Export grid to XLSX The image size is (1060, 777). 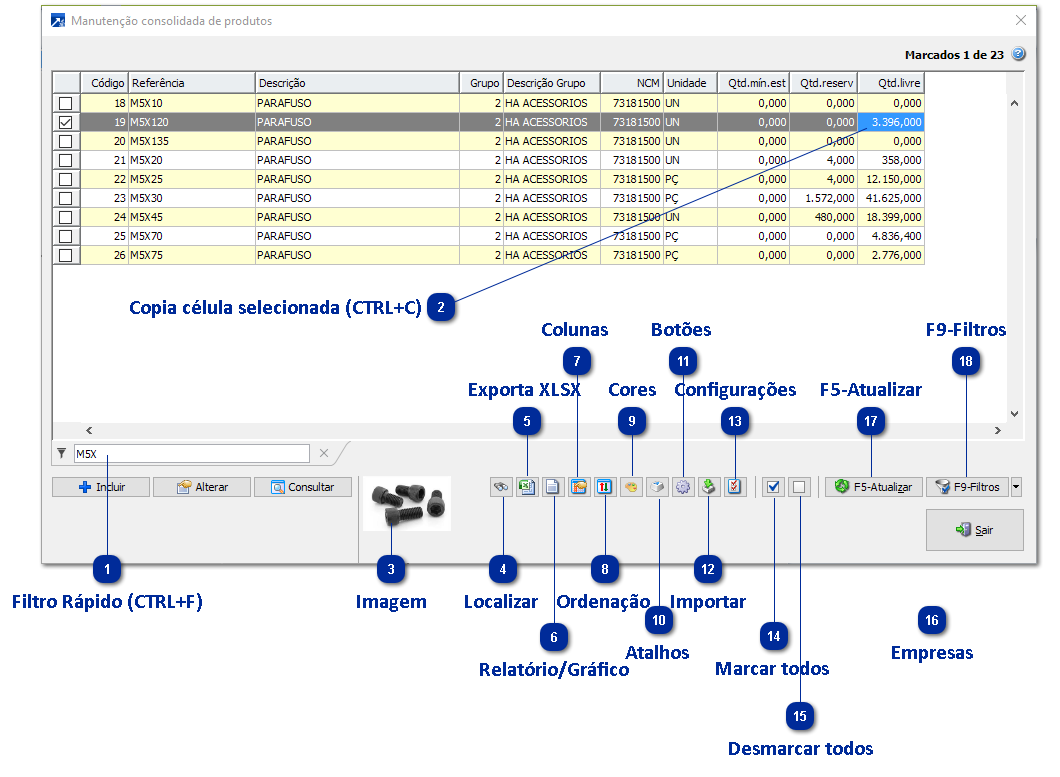pyautogui.click(x=527, y=487)
